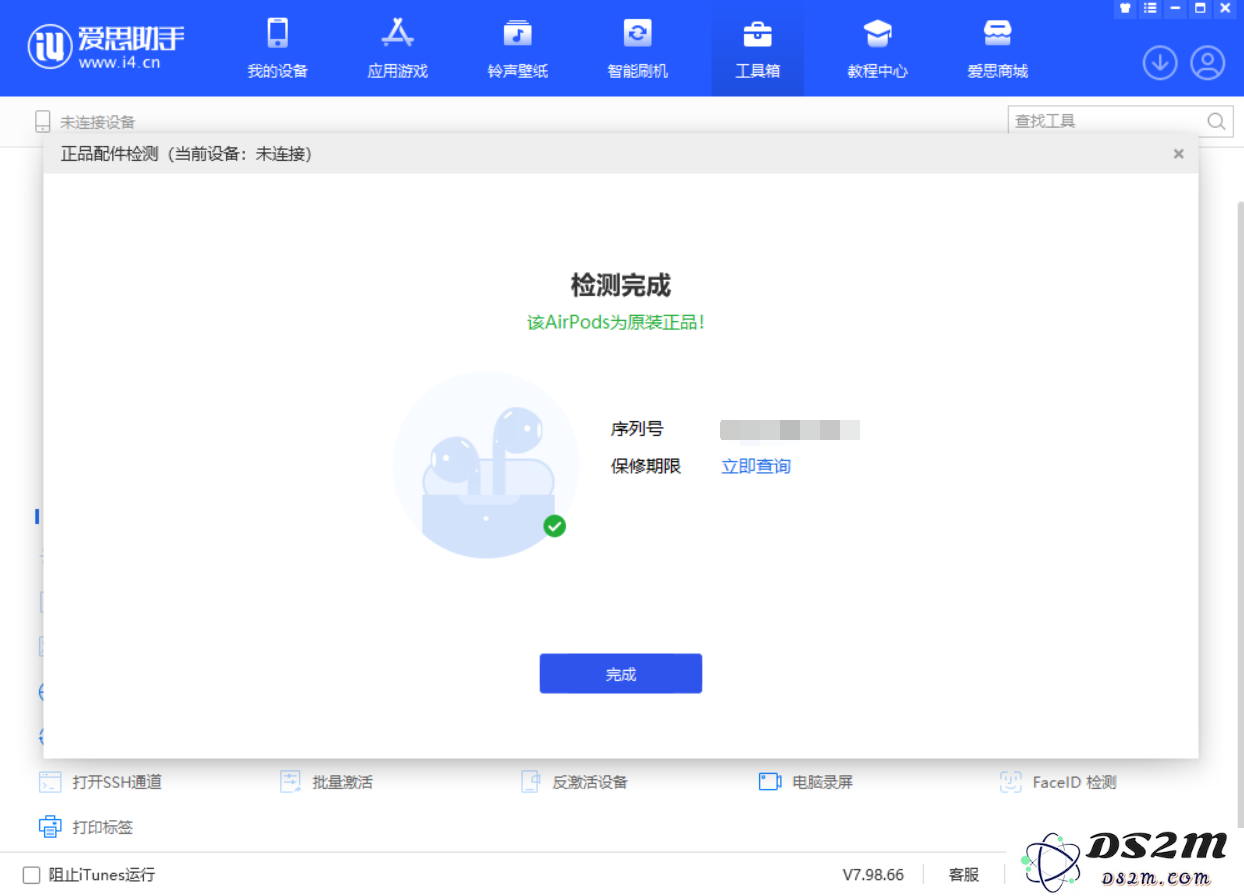The height and width of the screenshot is (896, 1244).
Task: Click the 客服 status bar link
Action: (x=964, y=875)
